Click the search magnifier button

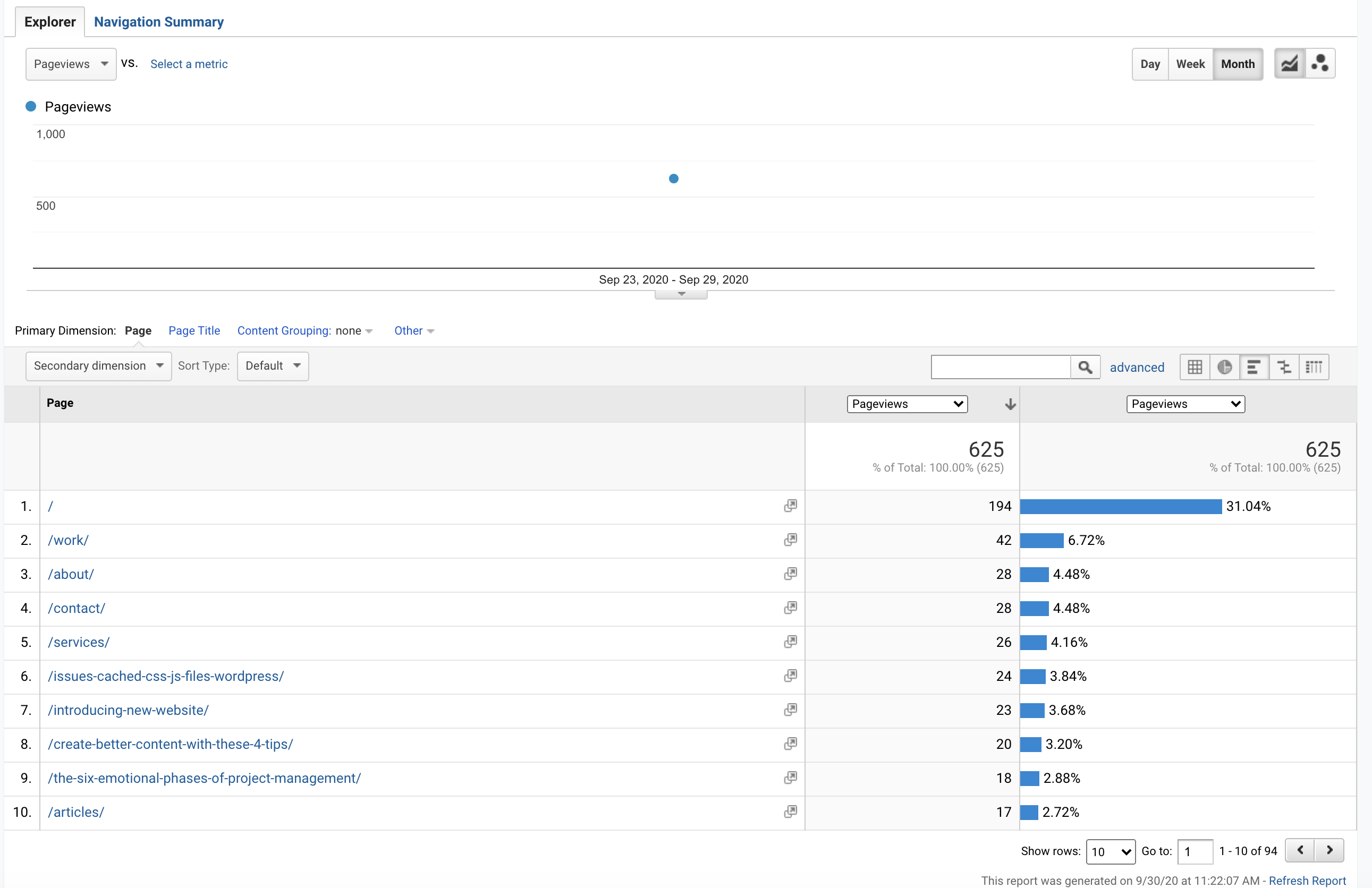pyautogui.click(x=1086, y=367)
